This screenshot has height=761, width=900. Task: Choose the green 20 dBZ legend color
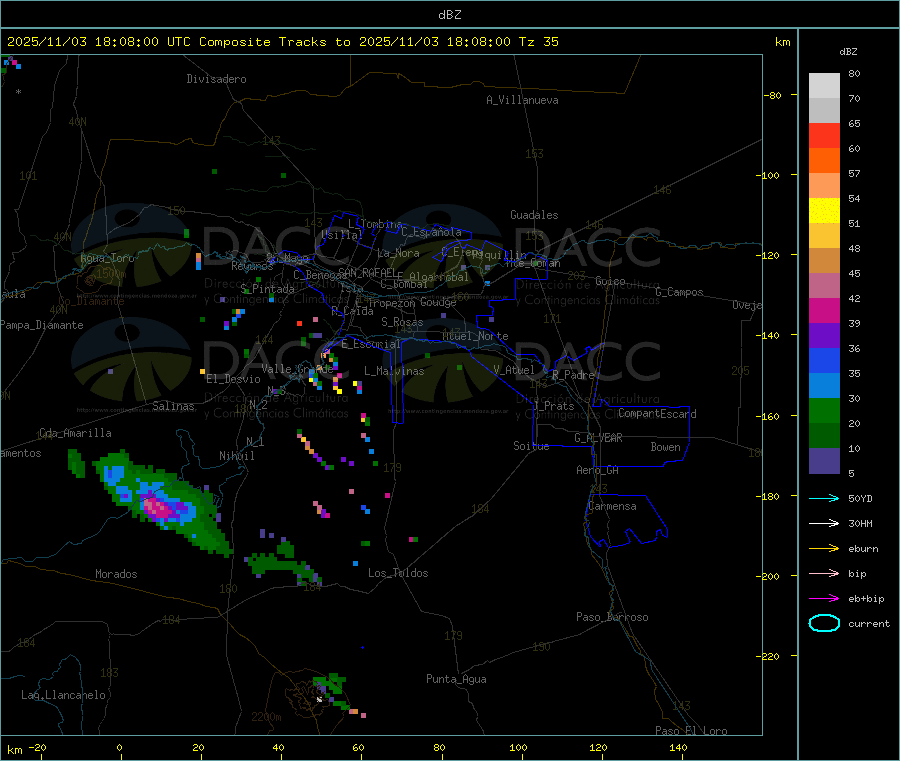824,410
